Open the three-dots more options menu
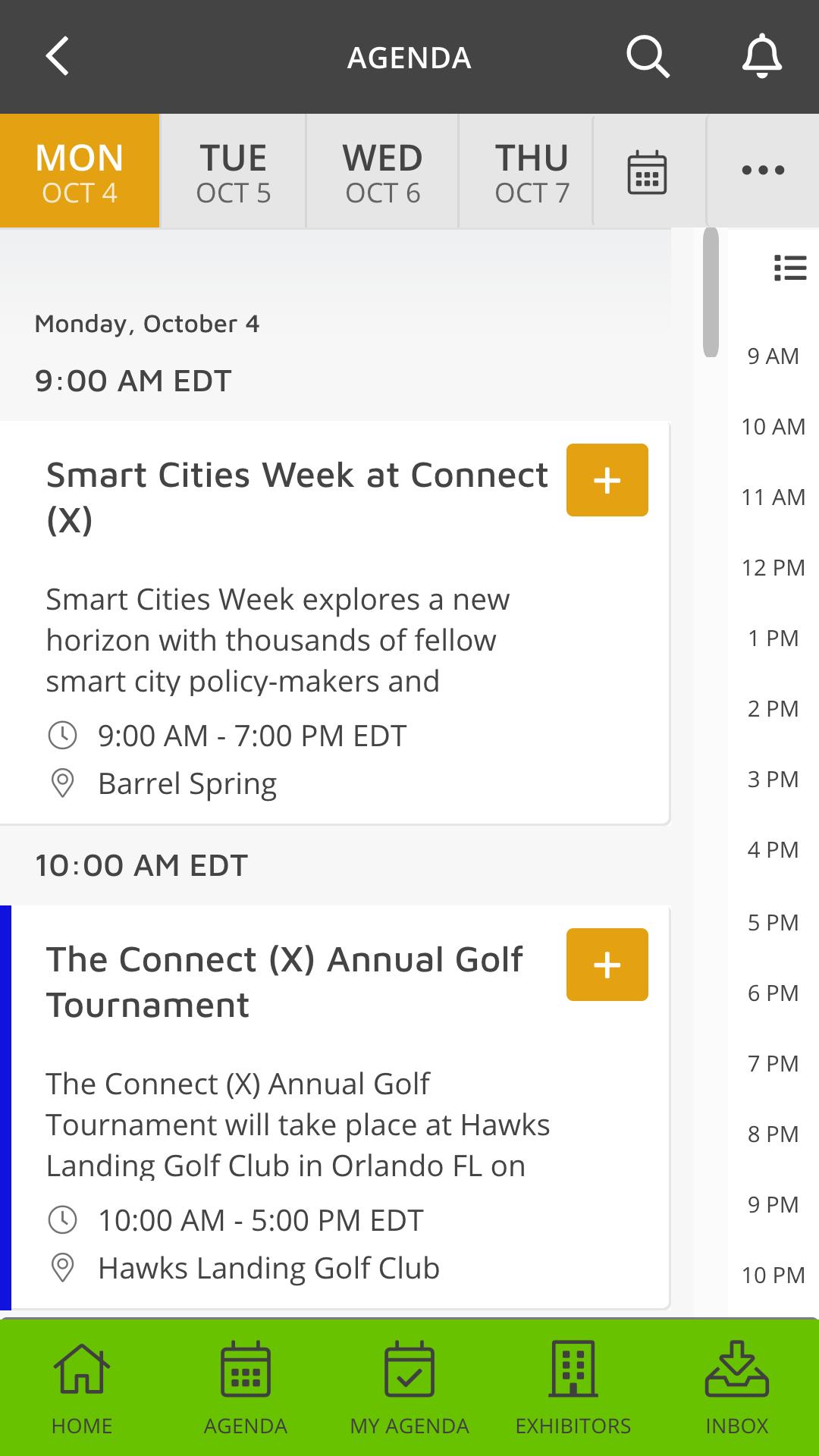819x1456 pixels. pos(763,170)
